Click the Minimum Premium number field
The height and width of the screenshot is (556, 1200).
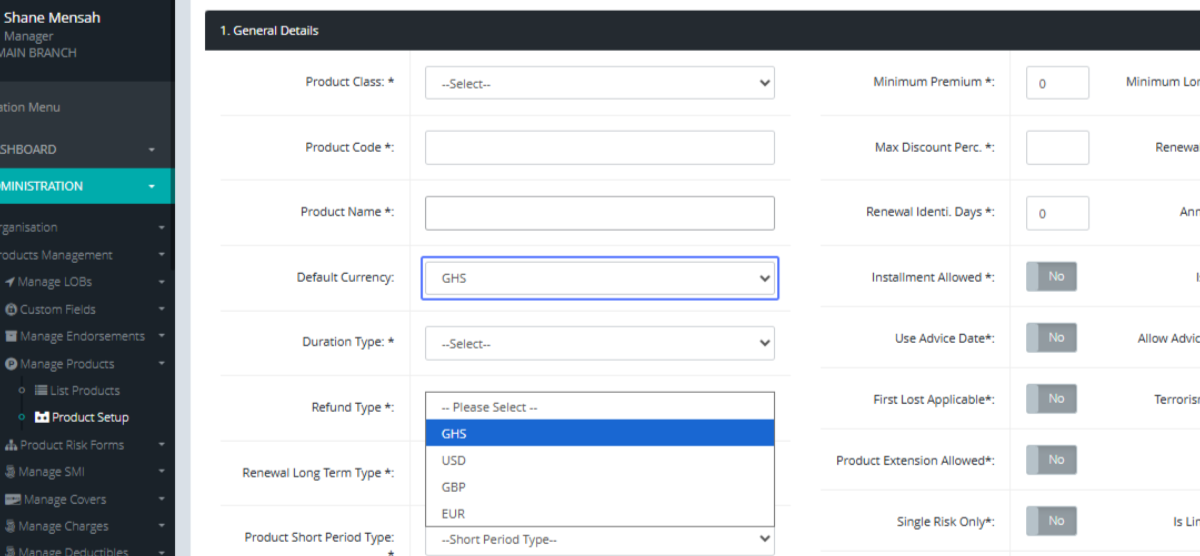pyautogui.click(x=1057, y=83)
